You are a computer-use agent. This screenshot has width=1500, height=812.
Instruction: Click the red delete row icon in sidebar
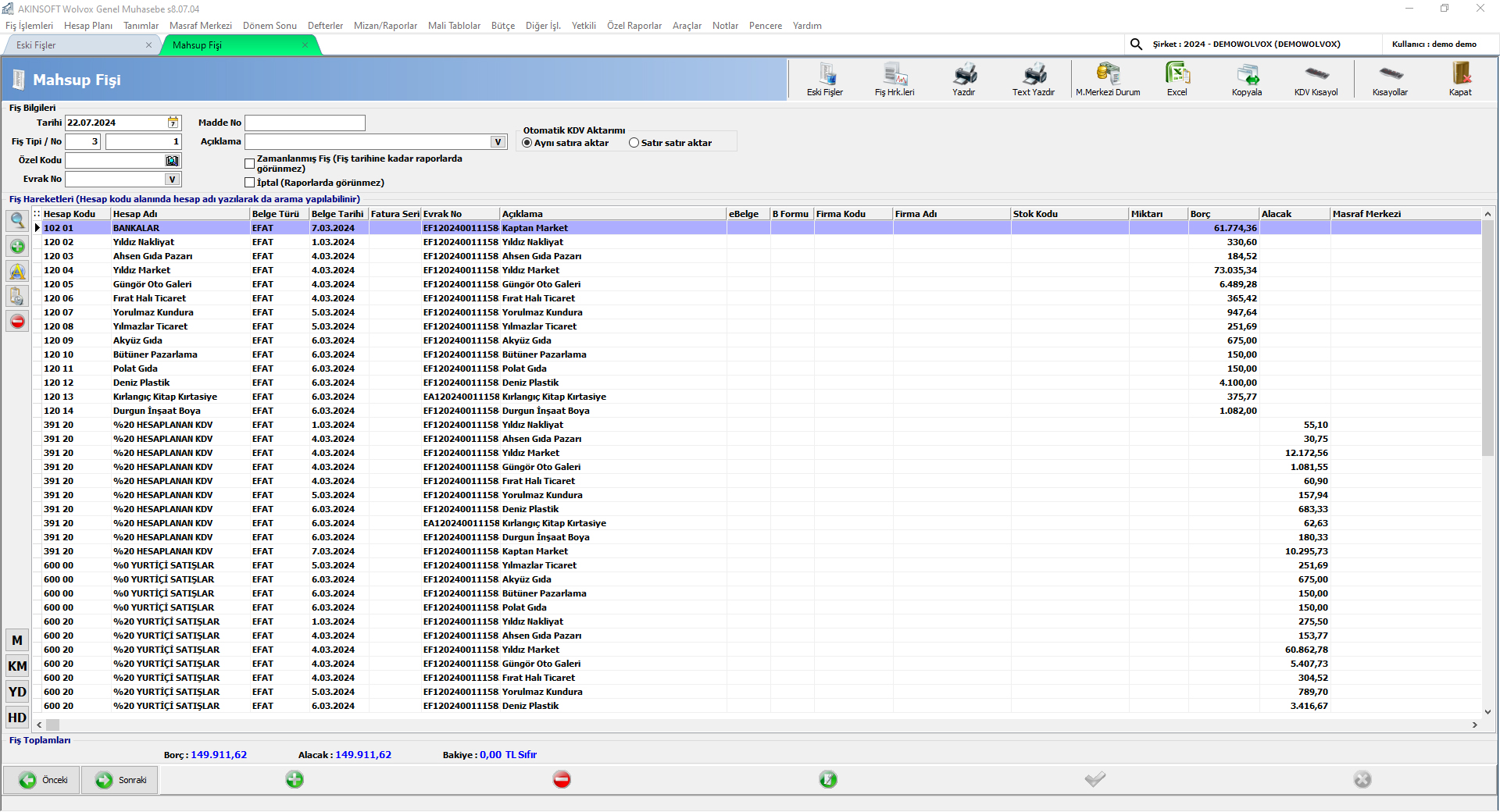tap(17, 322)
